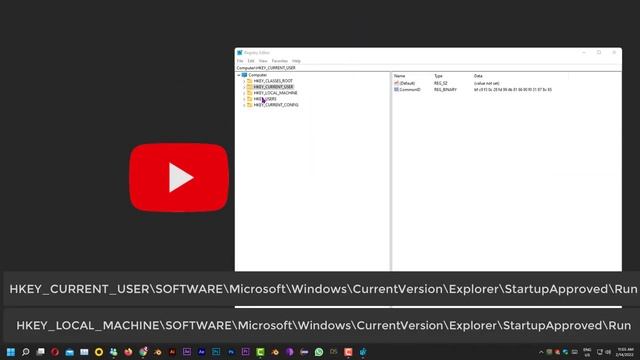Click the registry path address bar
The width and height of the screenshot is (640, 360).
coord(428,68)
